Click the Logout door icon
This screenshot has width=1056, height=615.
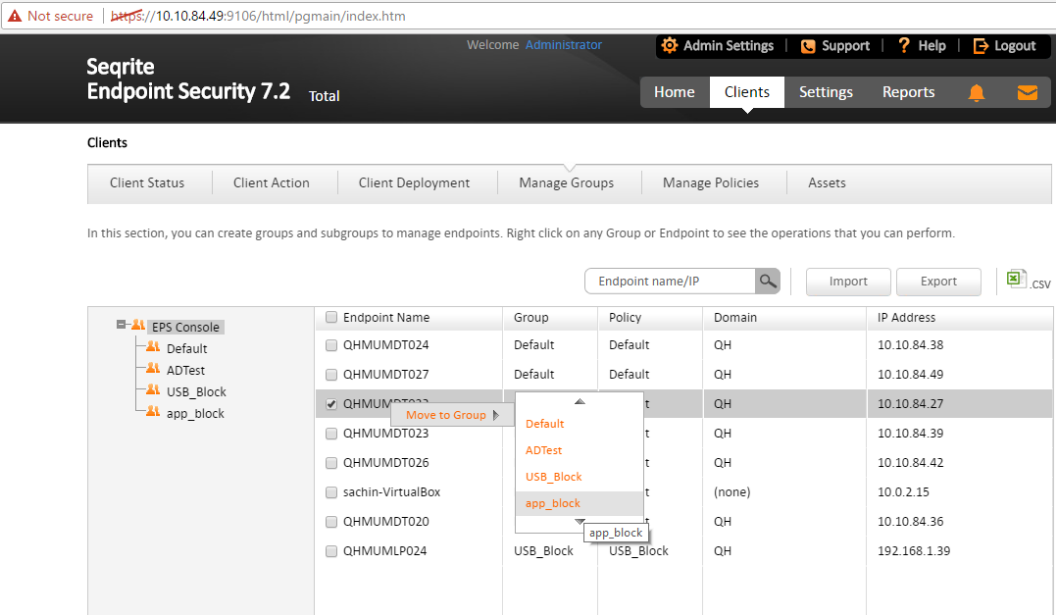[981, 46]
